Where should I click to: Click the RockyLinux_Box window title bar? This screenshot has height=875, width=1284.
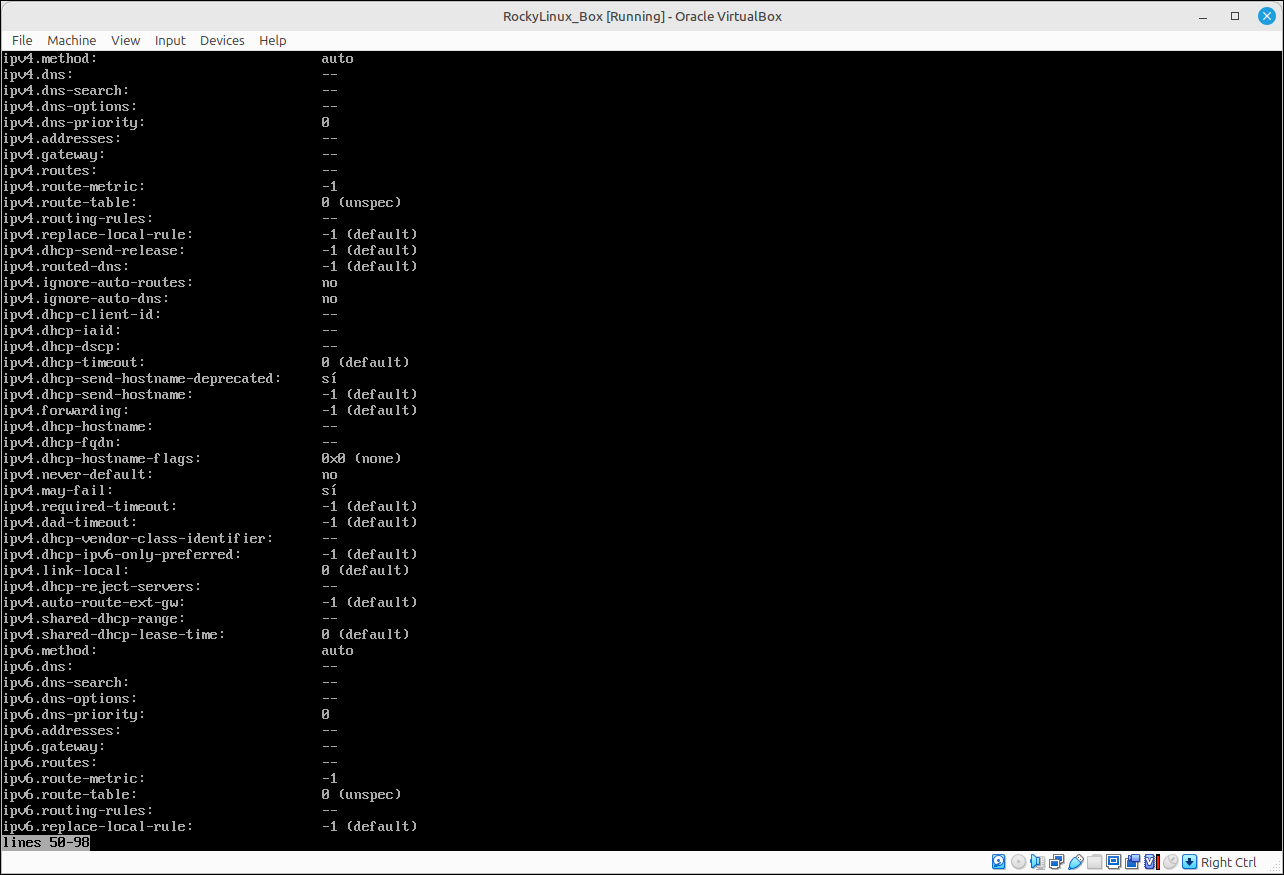(x=642, y=15)
